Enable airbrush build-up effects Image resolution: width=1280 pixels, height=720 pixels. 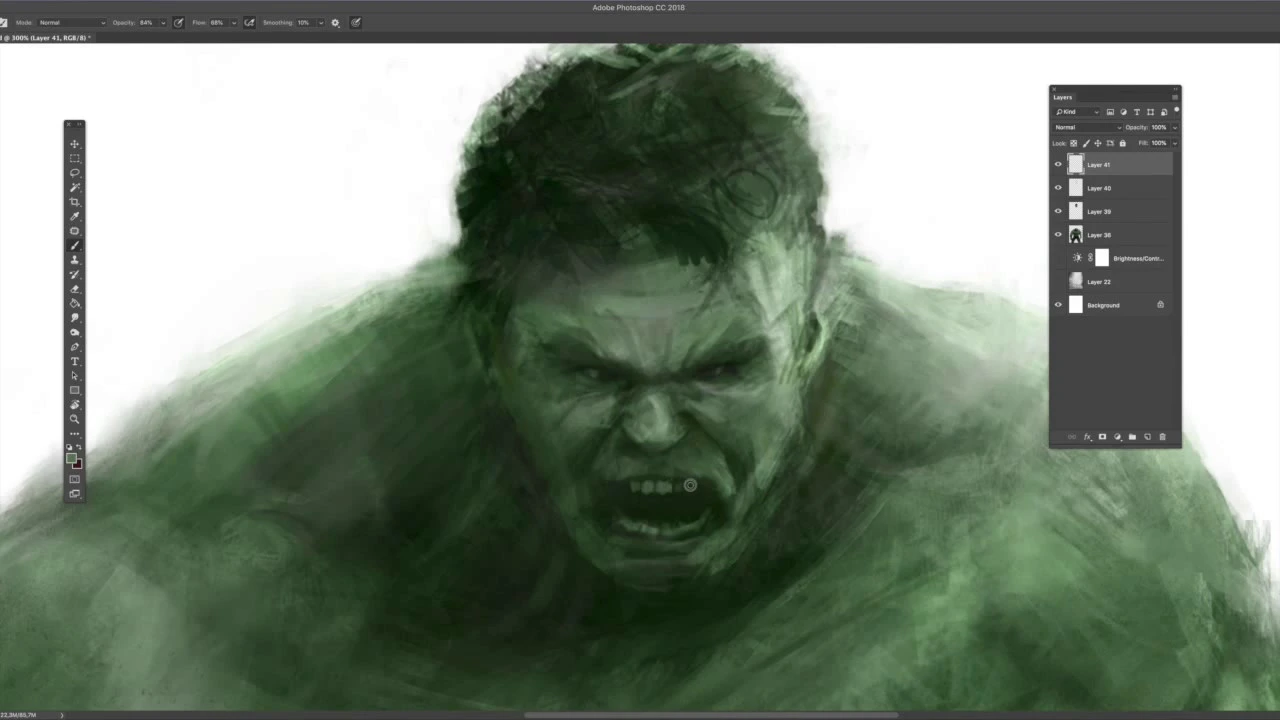(x=249, y=22)
